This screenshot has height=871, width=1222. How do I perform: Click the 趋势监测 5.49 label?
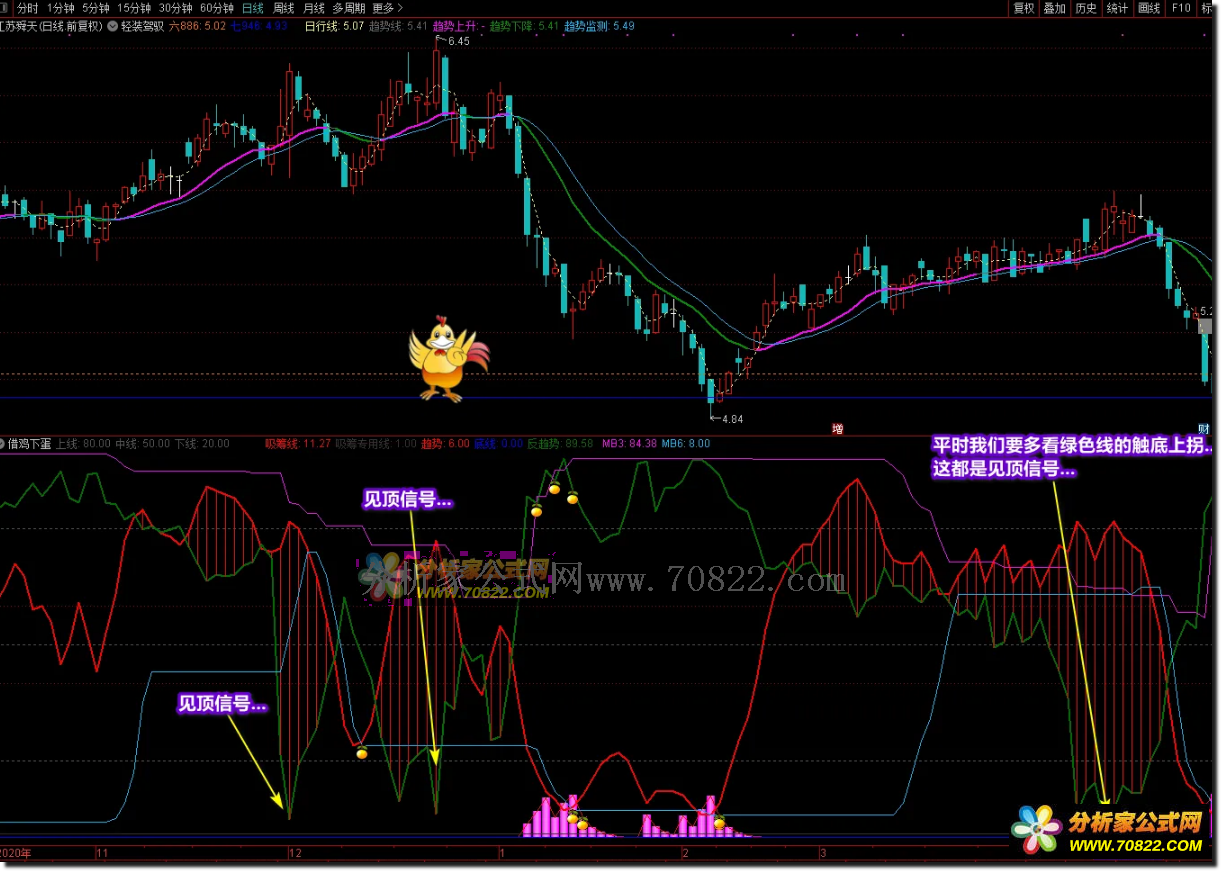pos(599,26)
